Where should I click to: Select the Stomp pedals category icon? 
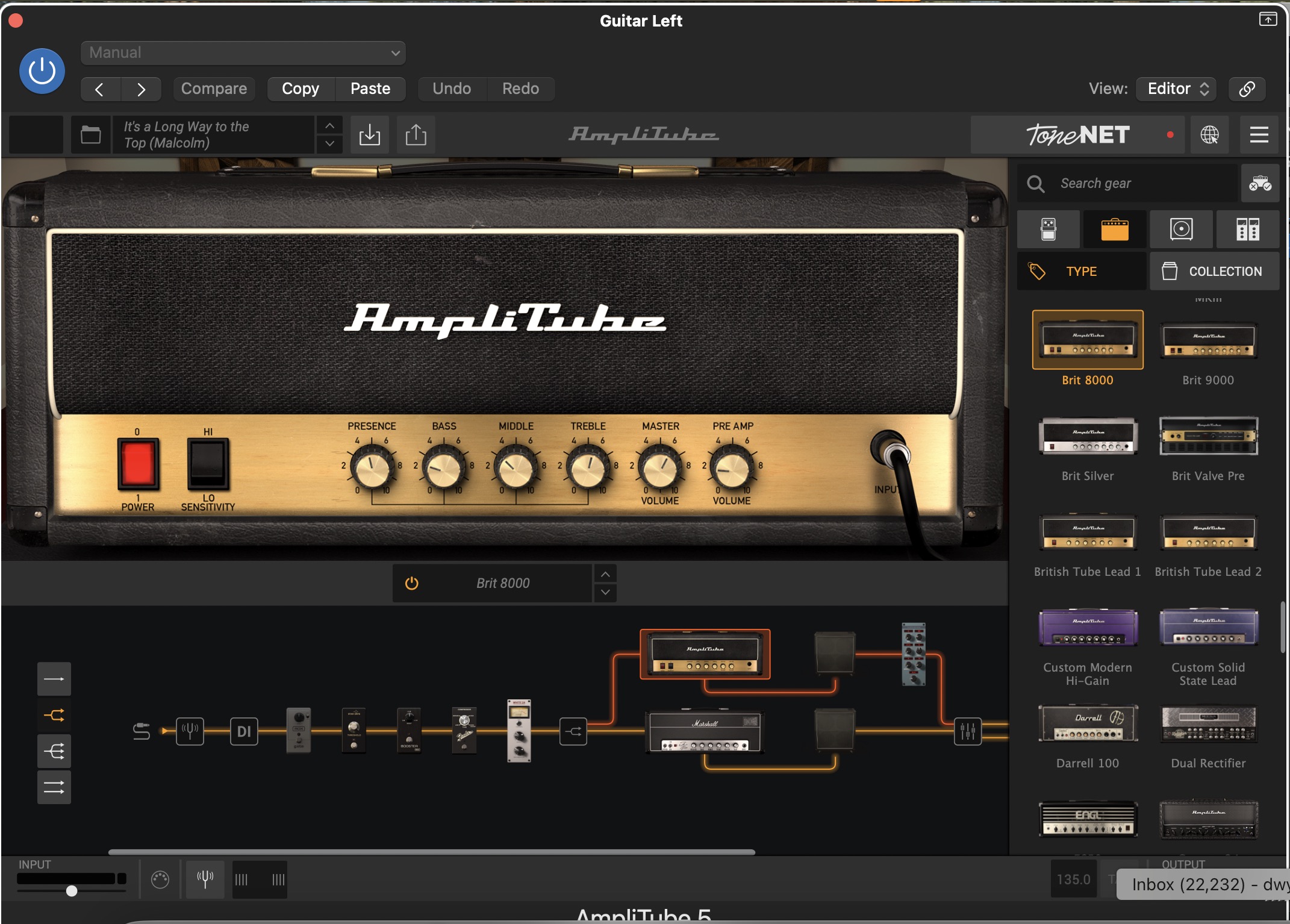point(1049,229)
